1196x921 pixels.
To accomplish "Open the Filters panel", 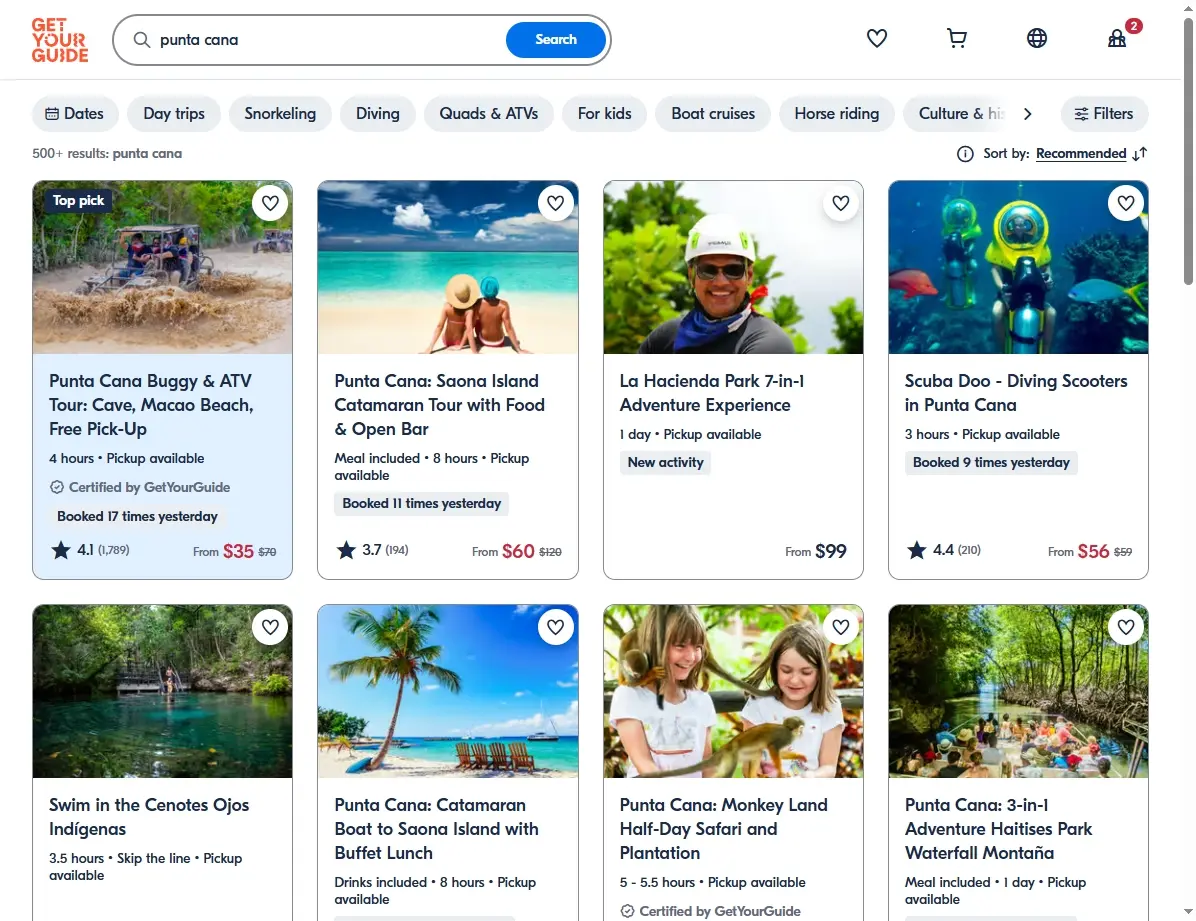I will (1104, 114).
